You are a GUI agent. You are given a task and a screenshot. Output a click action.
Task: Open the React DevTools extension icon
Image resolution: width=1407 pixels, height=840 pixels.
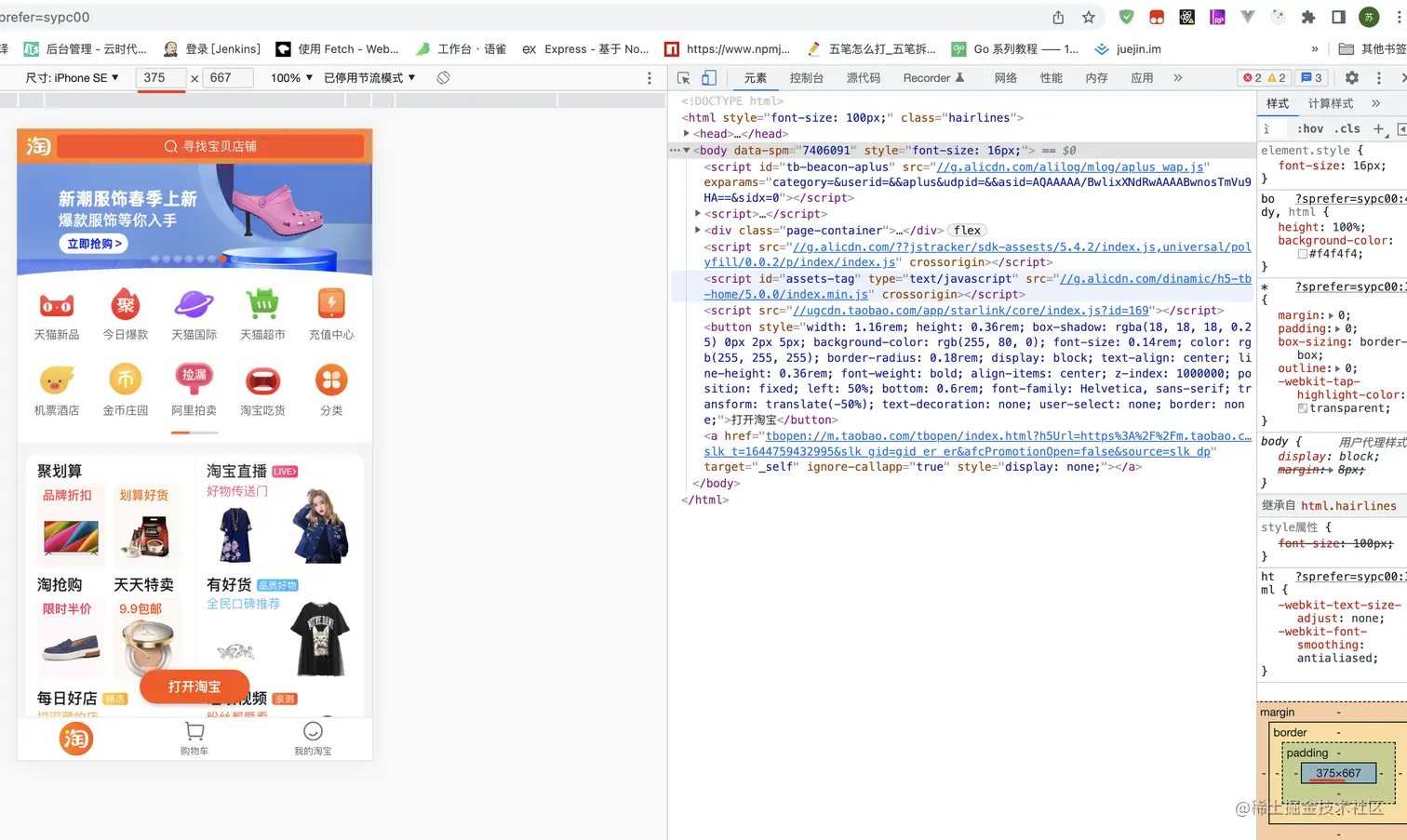coord(1187,17)
